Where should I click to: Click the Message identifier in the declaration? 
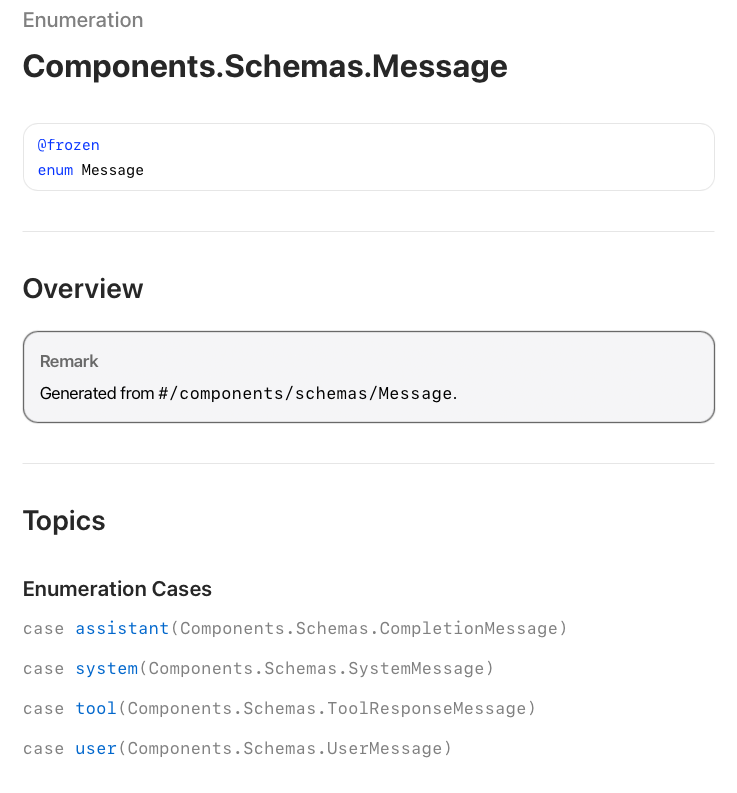tap(112, 171)
